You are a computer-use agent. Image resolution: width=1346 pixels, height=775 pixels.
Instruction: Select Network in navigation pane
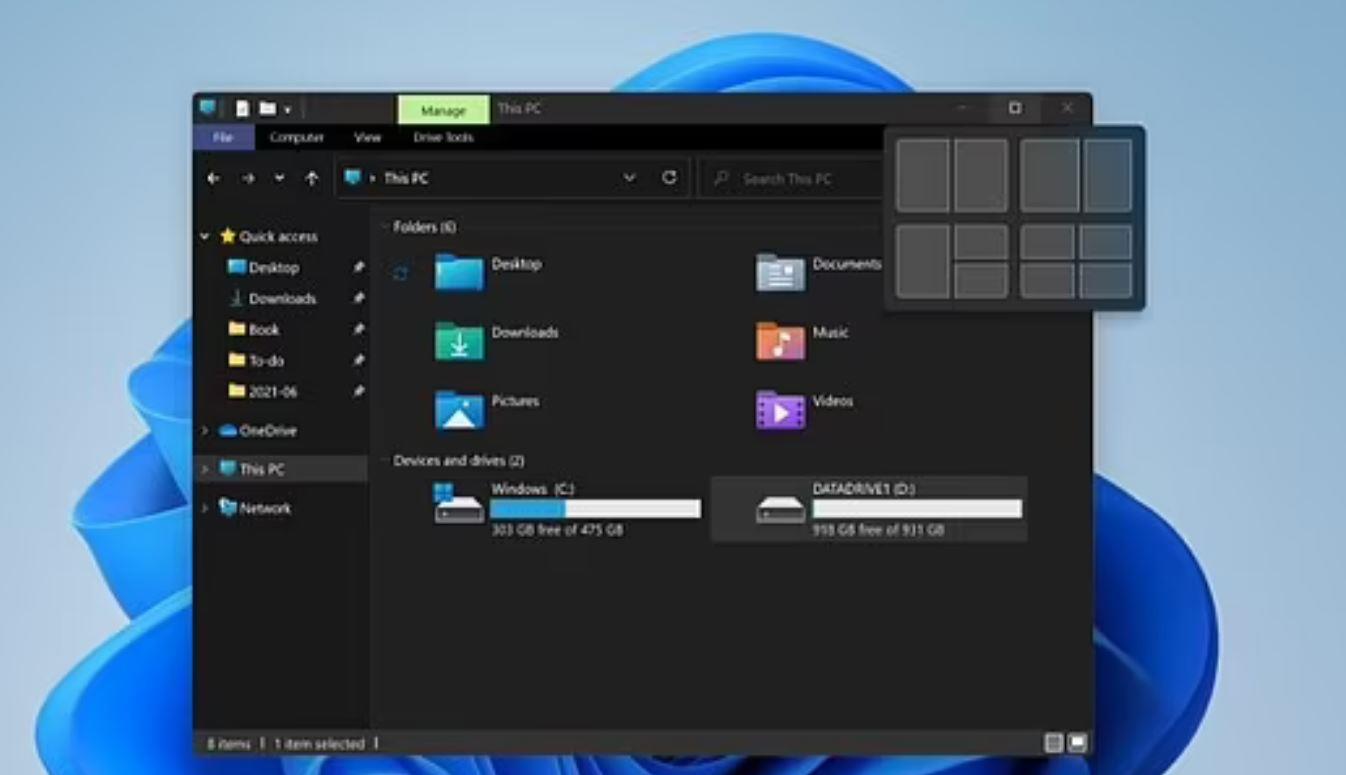click(x=255, y=508)
